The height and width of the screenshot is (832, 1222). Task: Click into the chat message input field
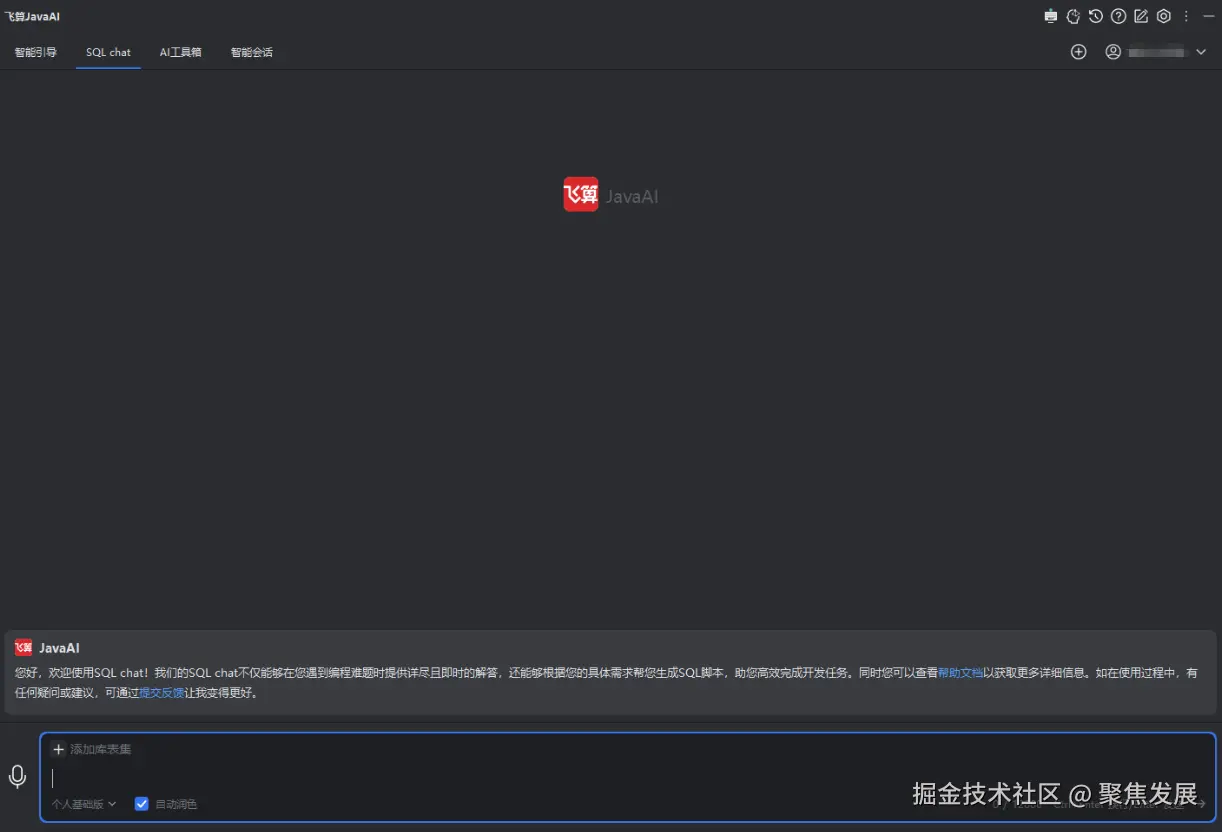(x=628, y=777)
